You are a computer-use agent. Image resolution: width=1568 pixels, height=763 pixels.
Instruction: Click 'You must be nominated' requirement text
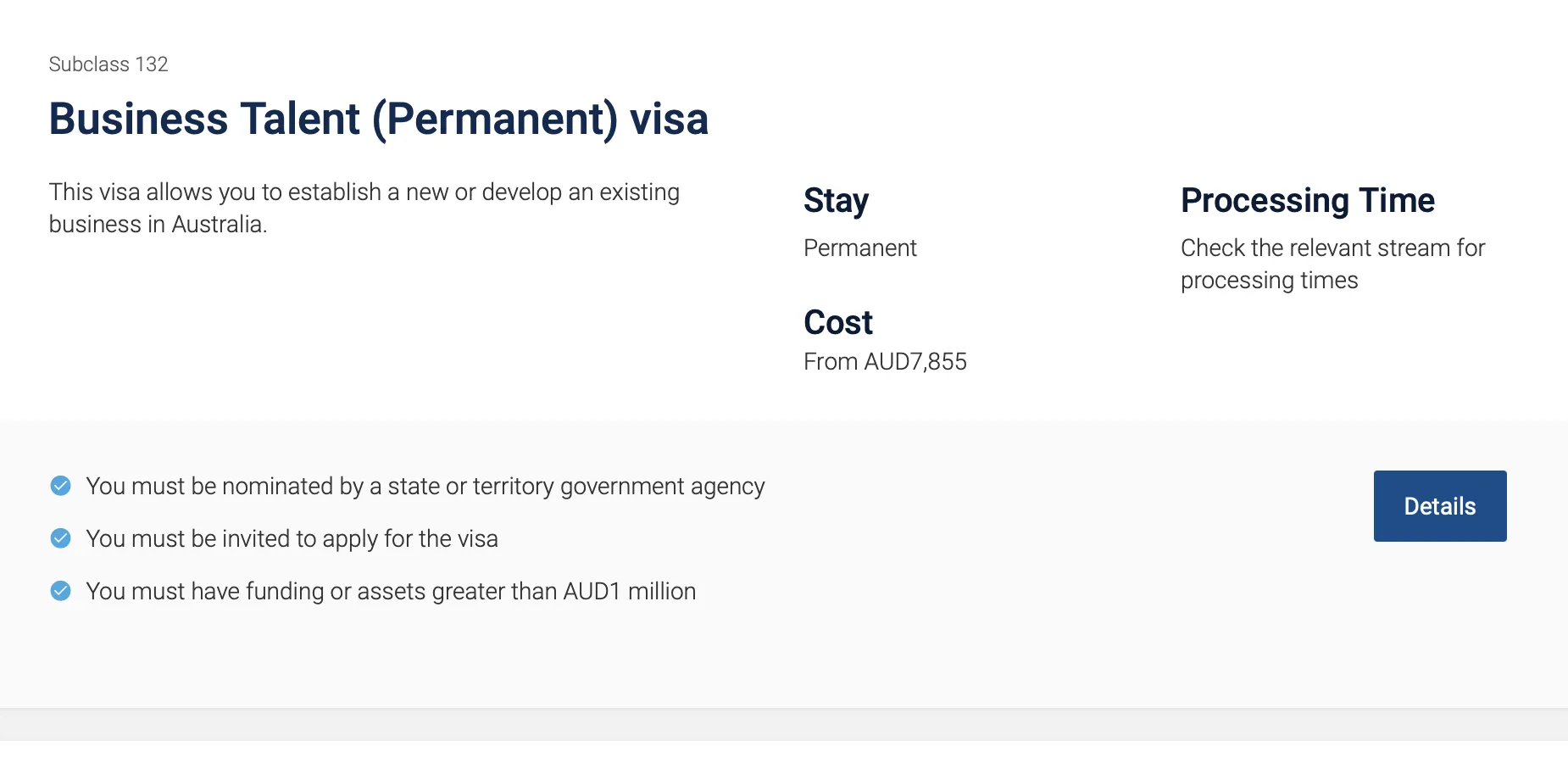click(x=425, y=487)
